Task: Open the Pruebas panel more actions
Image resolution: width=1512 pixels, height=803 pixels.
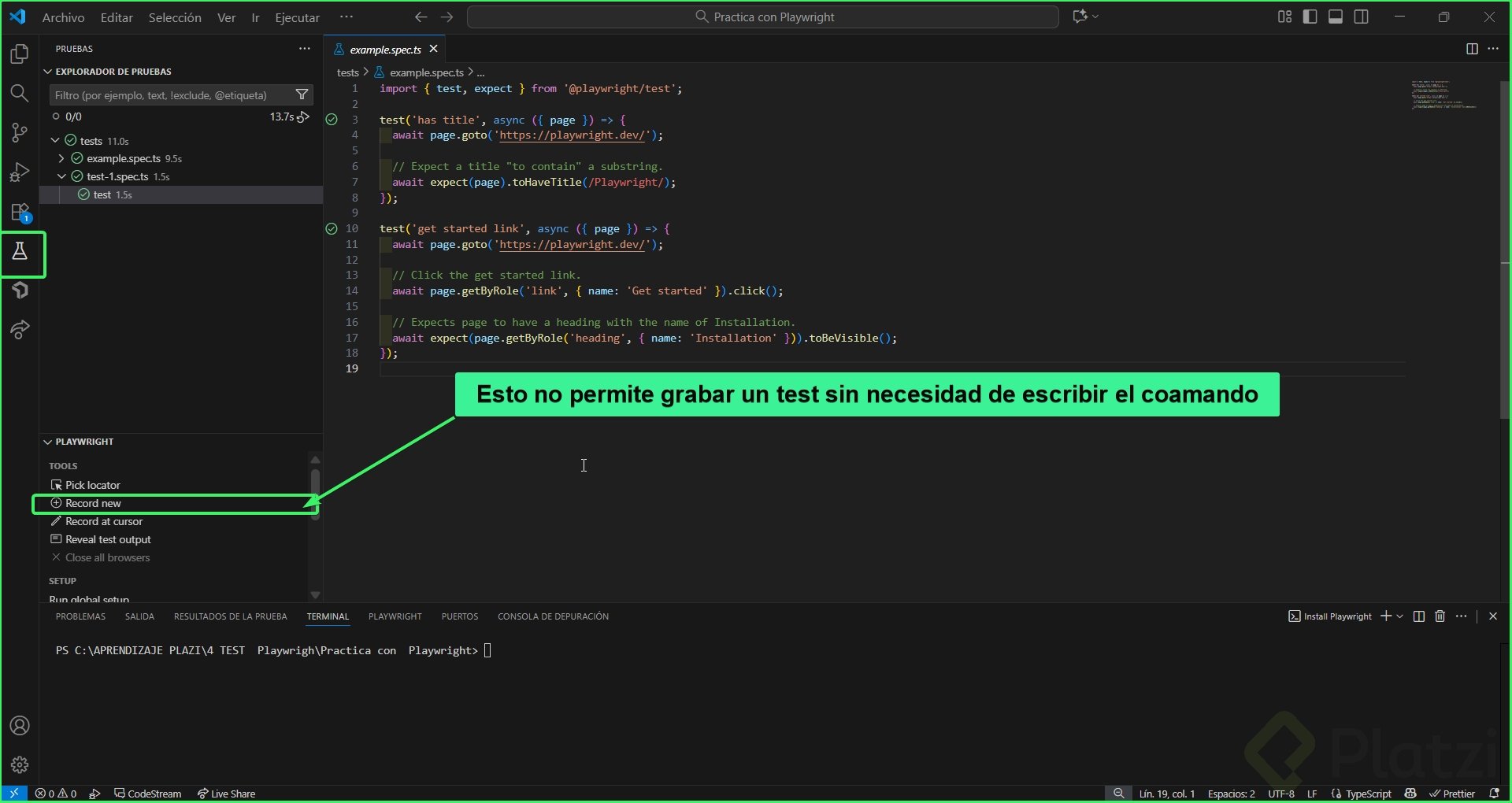Action: (x=305, y=49)
